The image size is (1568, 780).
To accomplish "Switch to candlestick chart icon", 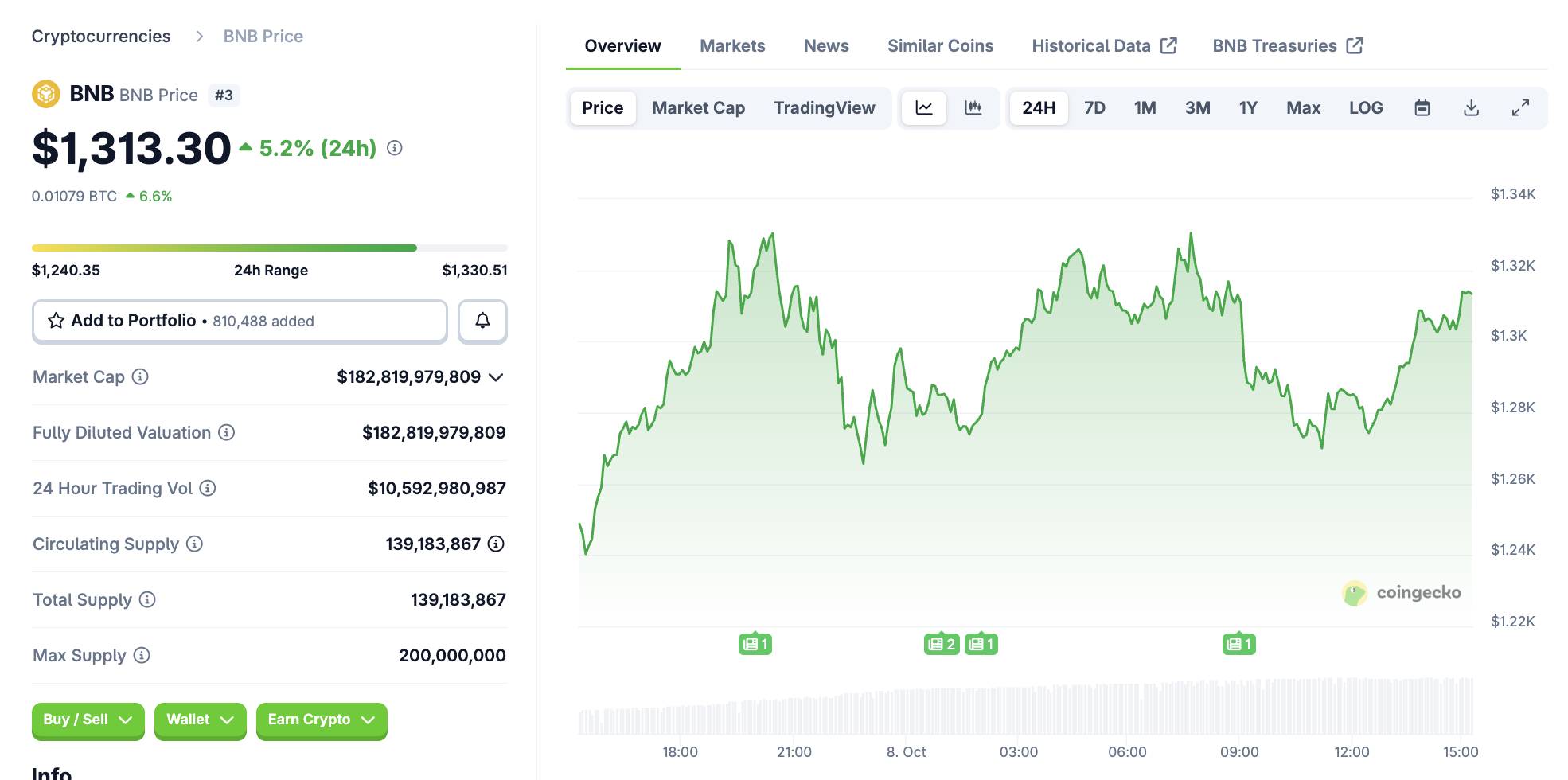I will click(973, 108).
